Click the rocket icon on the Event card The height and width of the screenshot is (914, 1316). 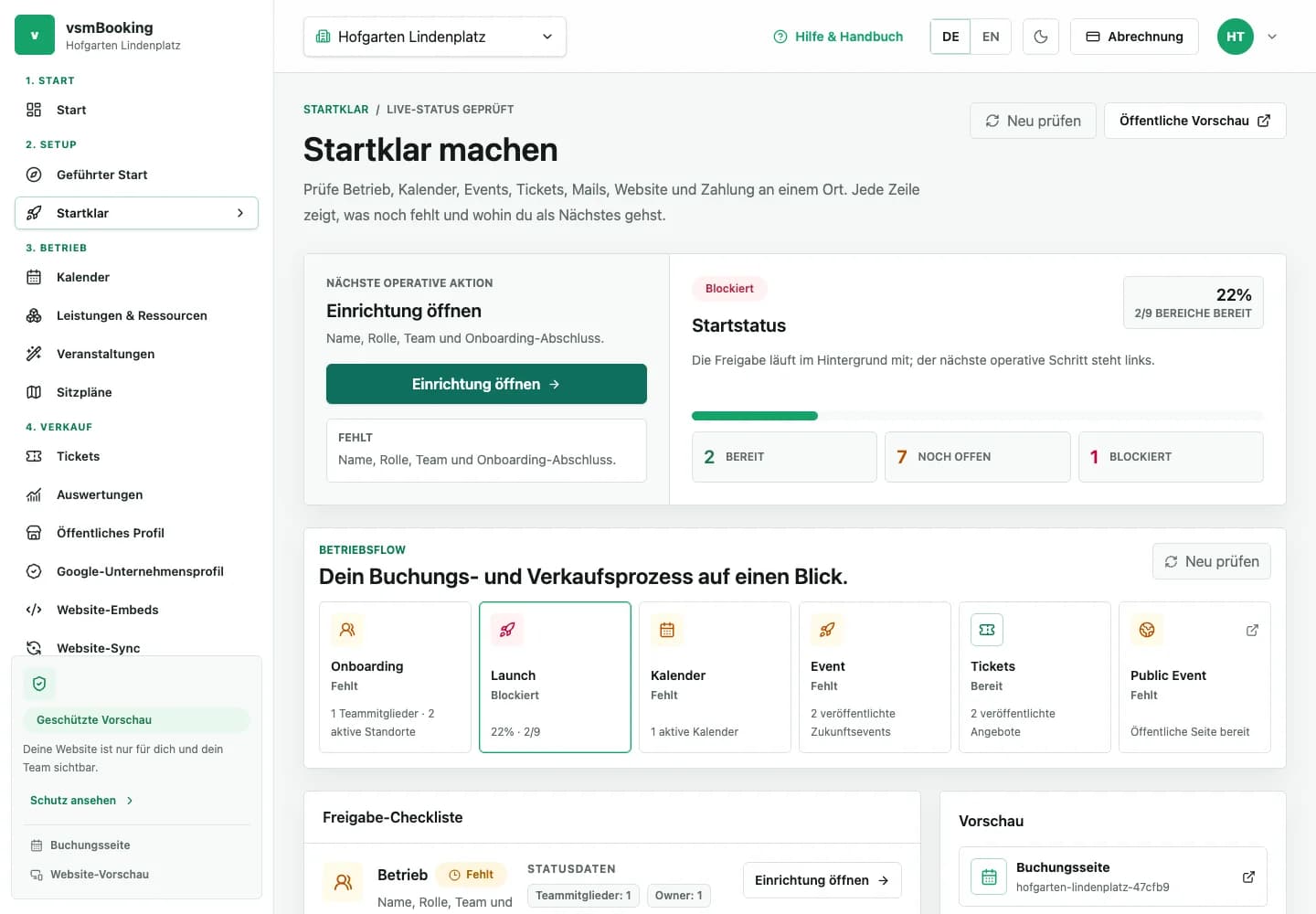click(x=827, y=630)
